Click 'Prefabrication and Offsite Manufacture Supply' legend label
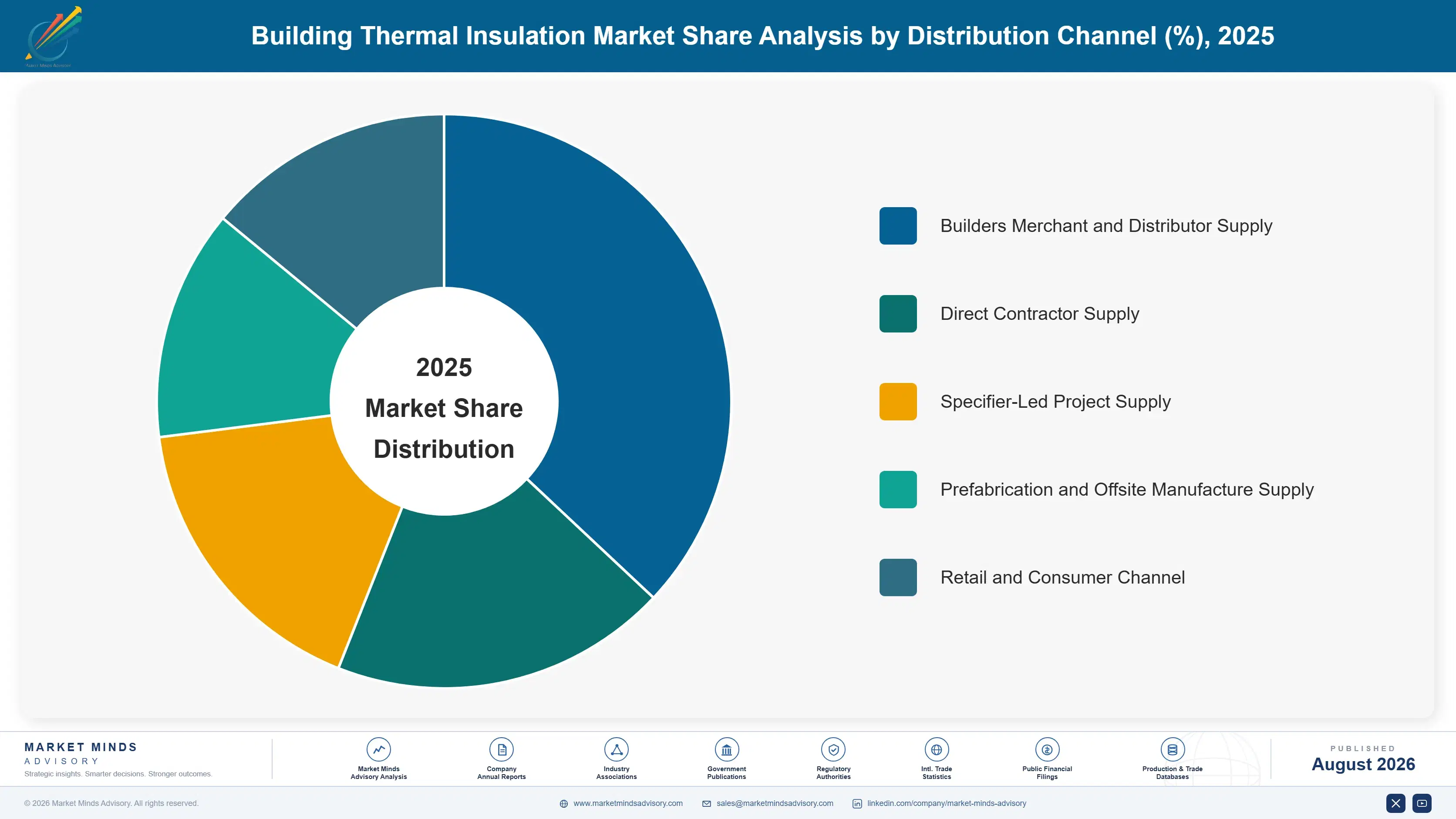This screenshot has height=819, width=1456. click(x=1127, y=490)
